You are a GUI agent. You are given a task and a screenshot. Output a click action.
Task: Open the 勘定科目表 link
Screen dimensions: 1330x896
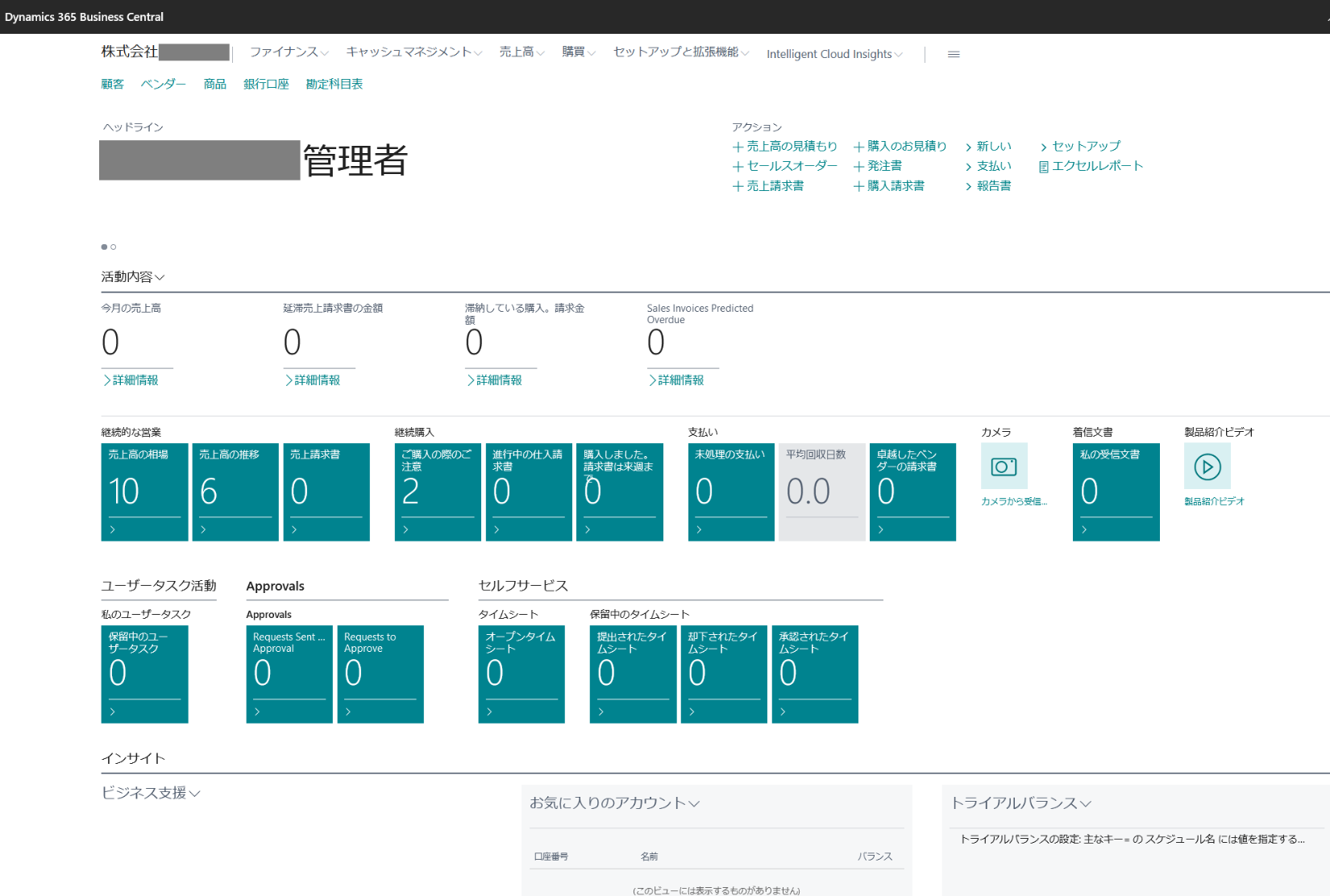(x=334, y=84)
